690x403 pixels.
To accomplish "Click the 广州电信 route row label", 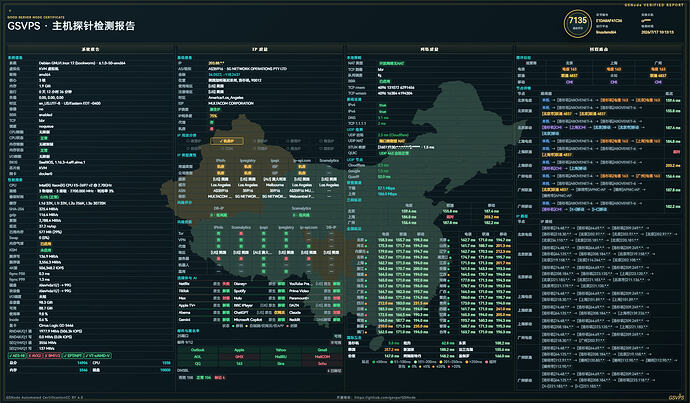I will (525, 176).
